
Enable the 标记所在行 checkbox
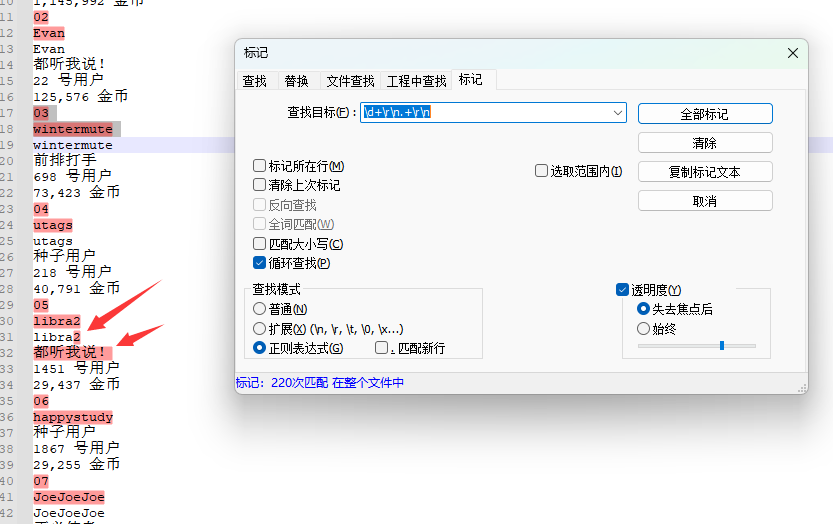tap(260, 166)
